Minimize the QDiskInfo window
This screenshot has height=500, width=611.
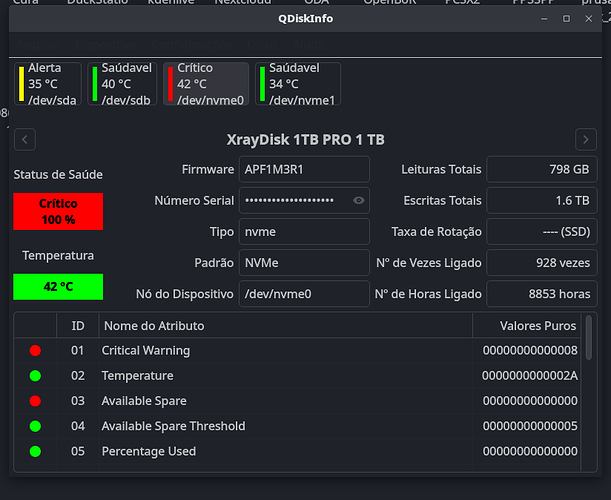pyautogui.click(x=544, y=19)
